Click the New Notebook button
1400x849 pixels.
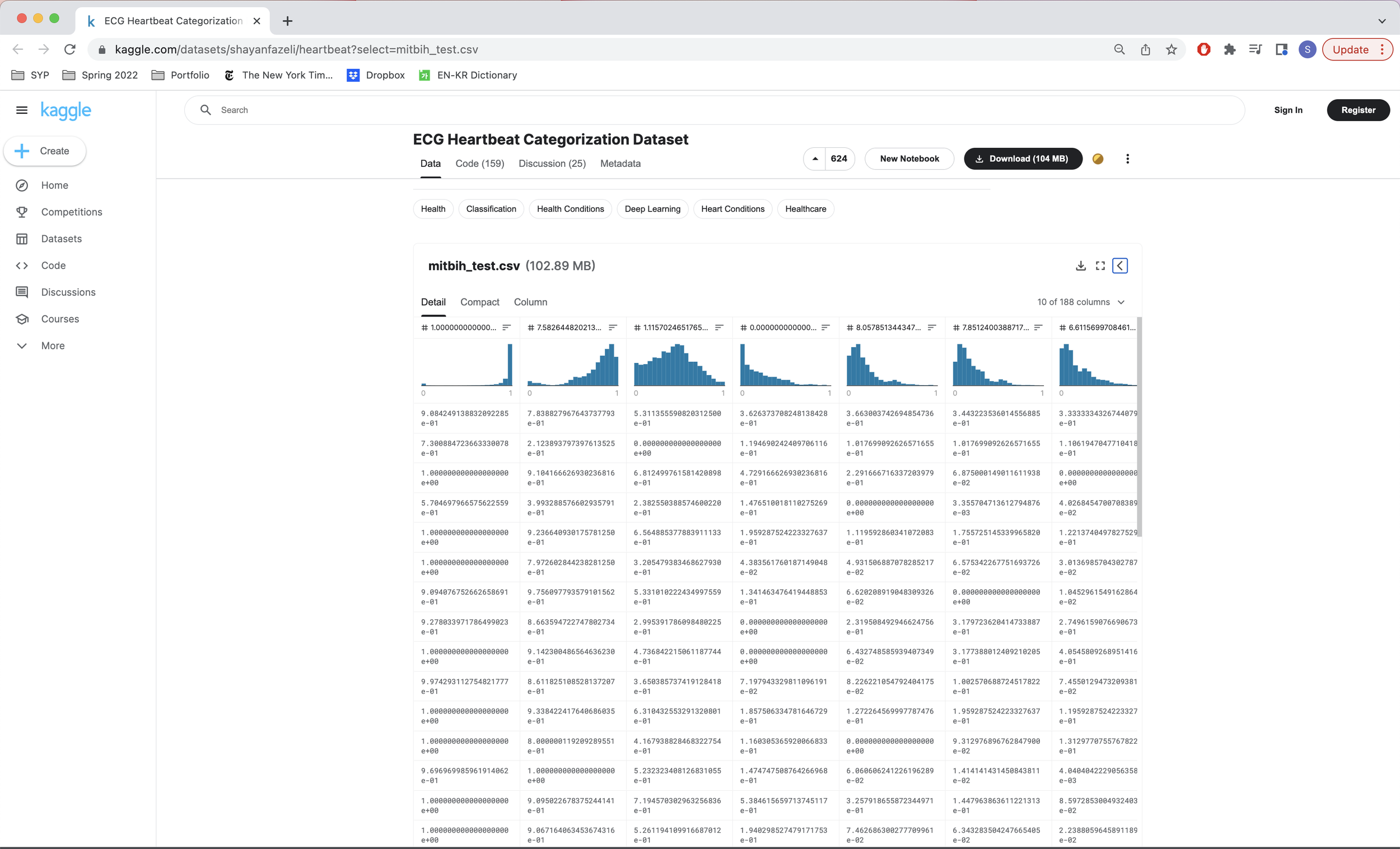(909, 158)
